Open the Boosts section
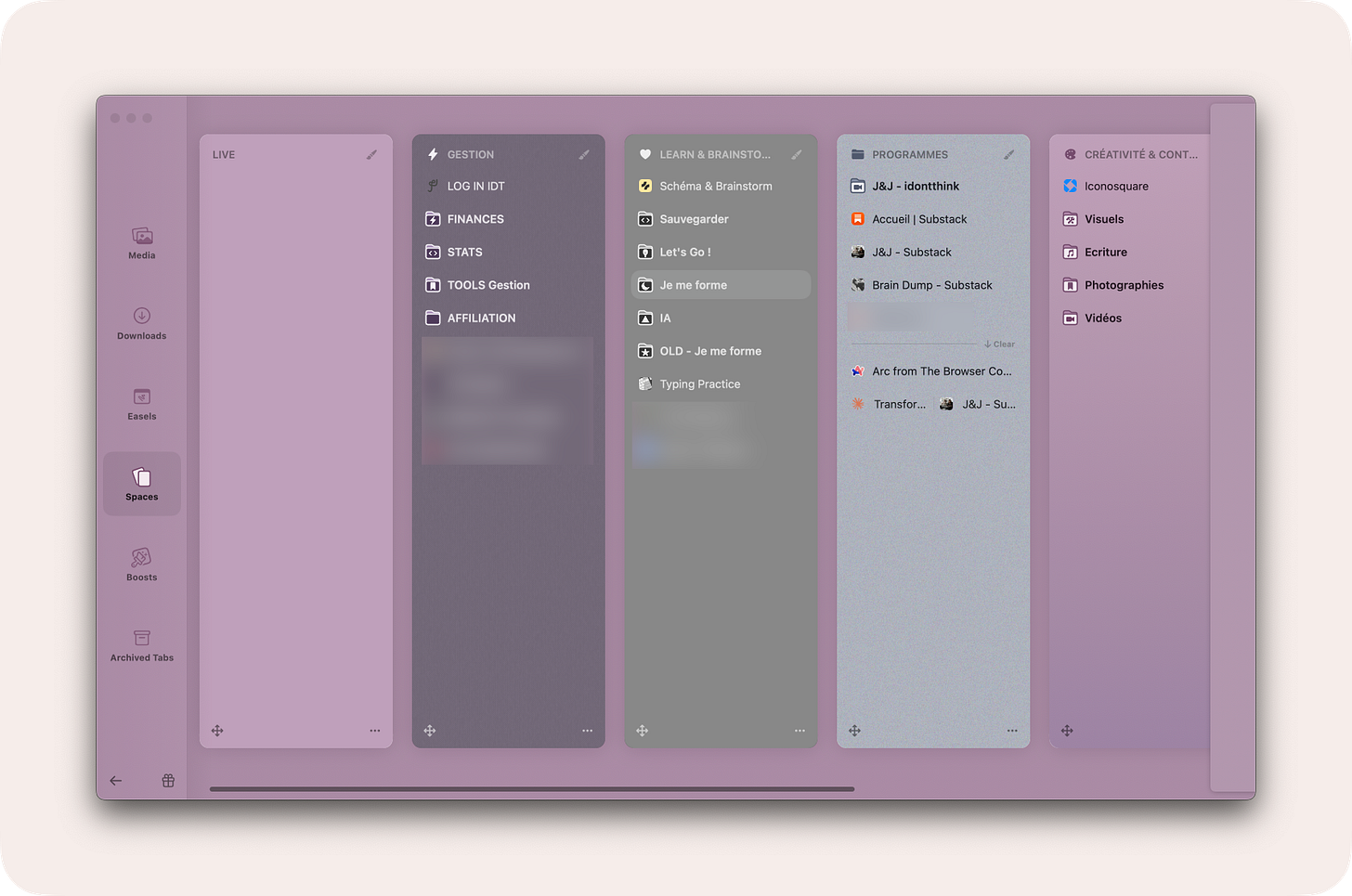This screenshot has height=896, width=1352. pyautogui.click(x=142, y=565)
